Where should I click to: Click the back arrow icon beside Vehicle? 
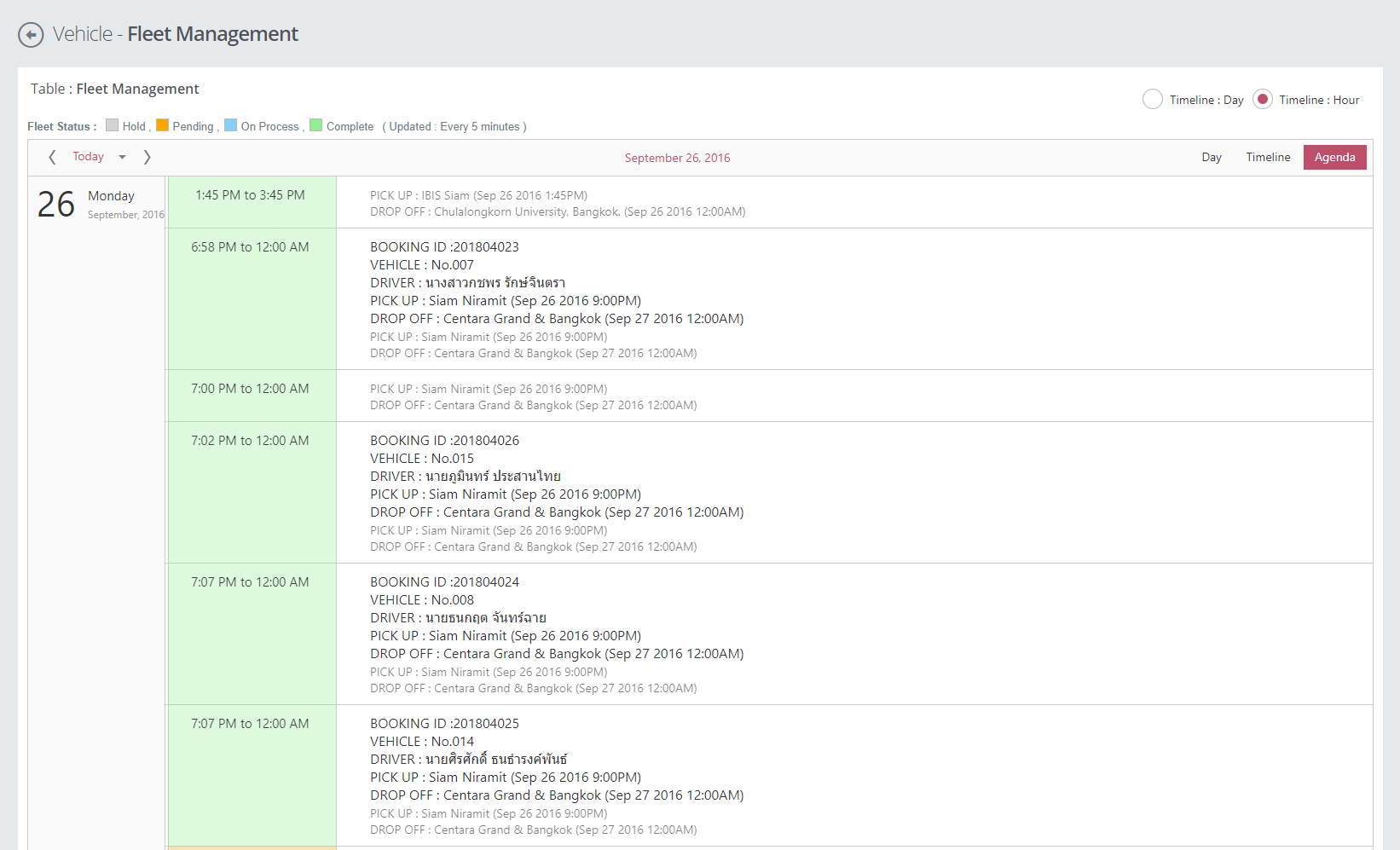pos(31,35)
